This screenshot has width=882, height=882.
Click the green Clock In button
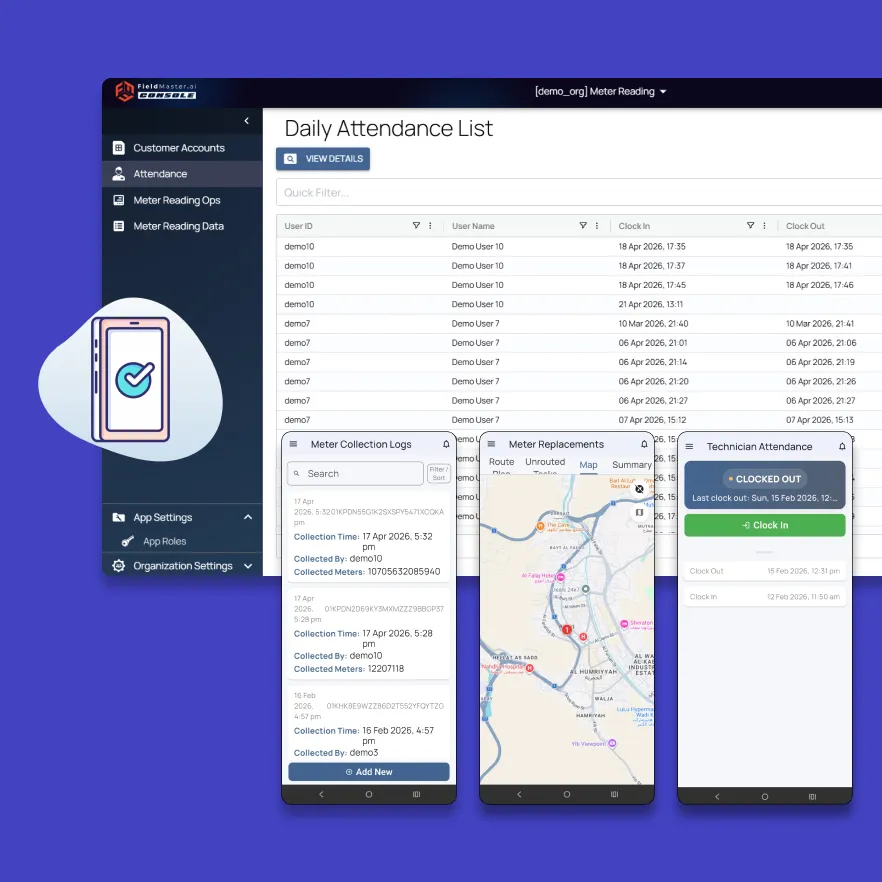pos(765,525)
